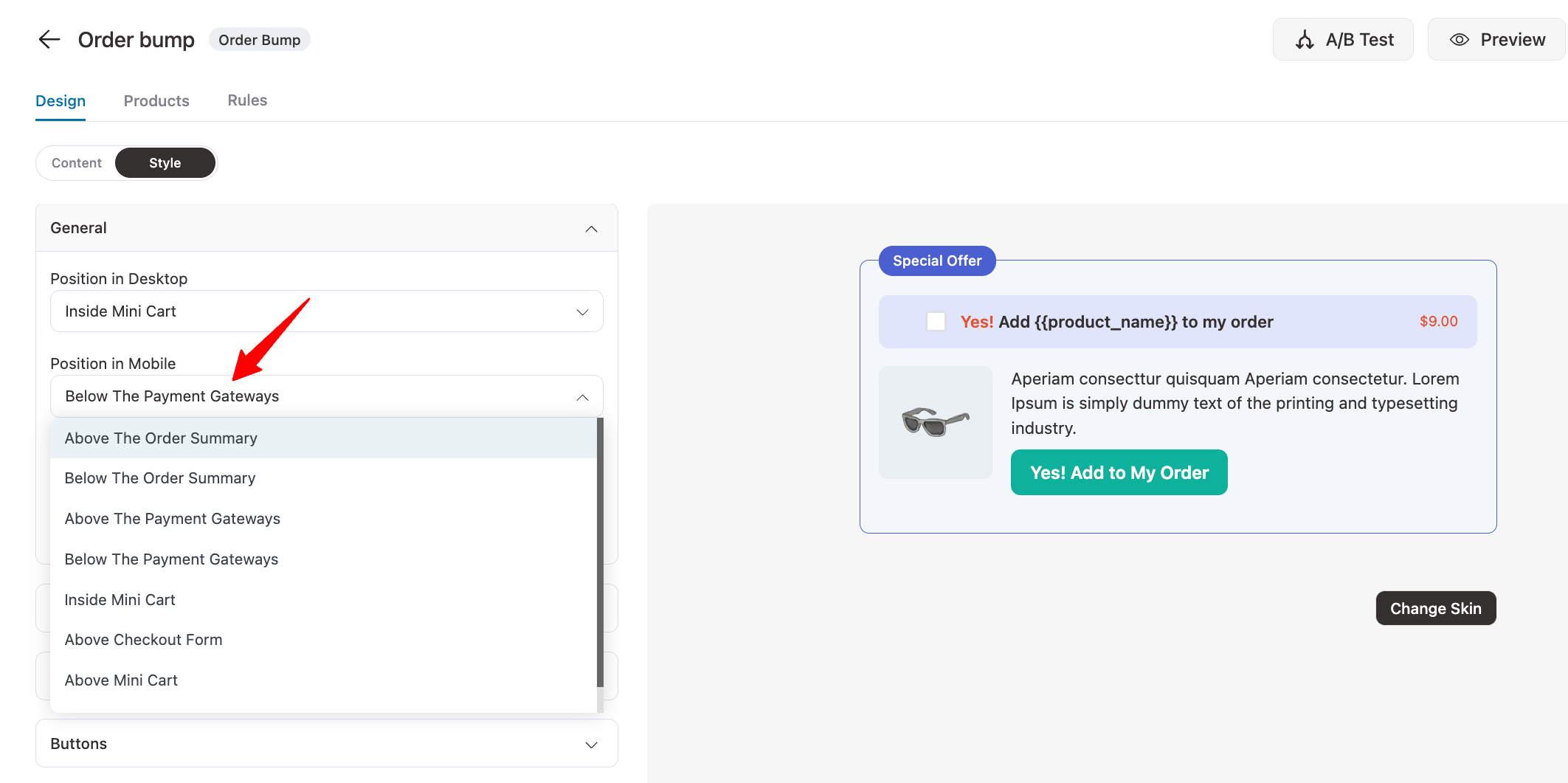
Task: Click the Preview eye icon
Action: pyautogui.click(x=1459, y=40)
